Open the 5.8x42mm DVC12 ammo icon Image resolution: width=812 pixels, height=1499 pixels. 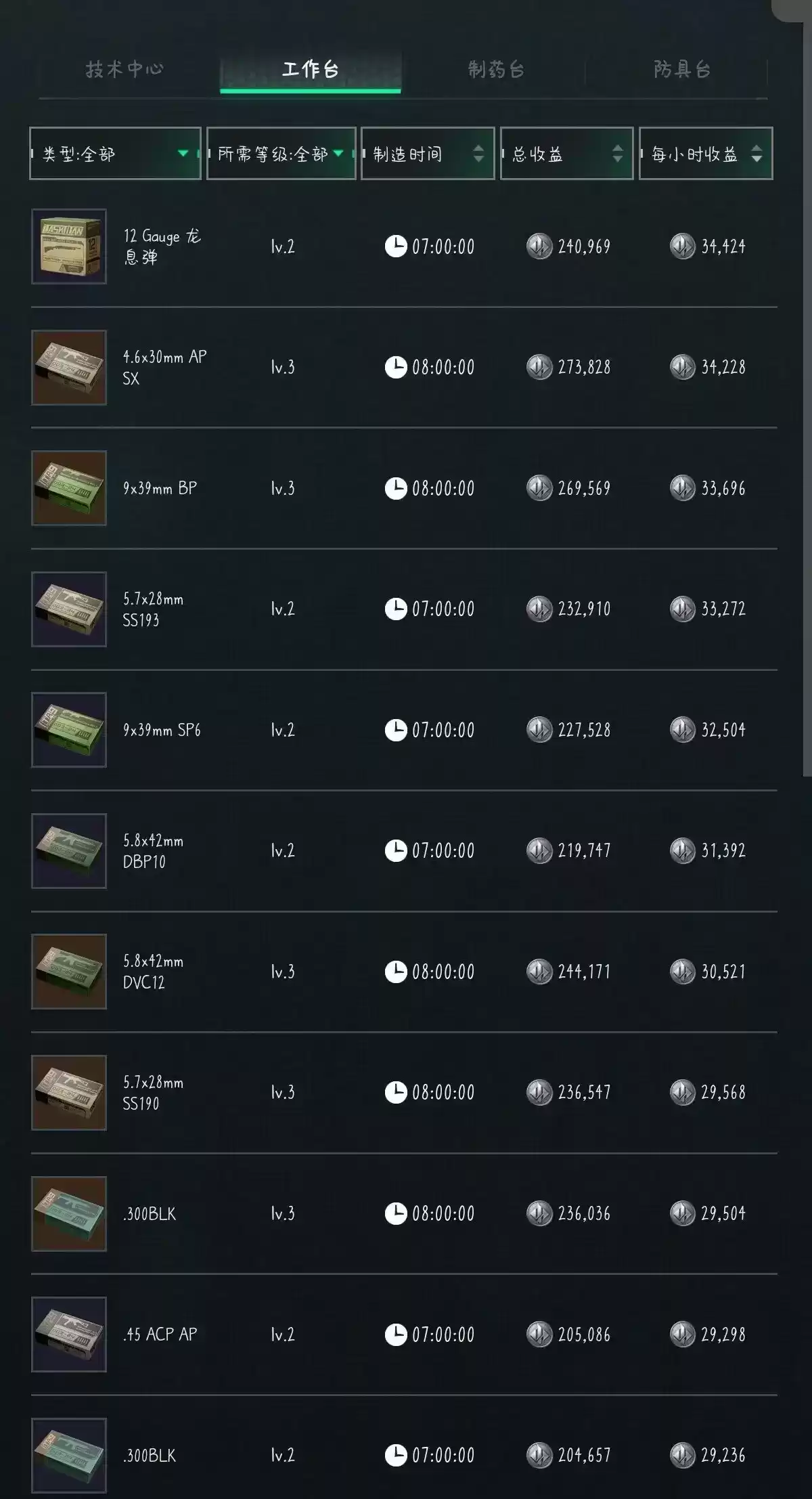click(x=69, y=972)
